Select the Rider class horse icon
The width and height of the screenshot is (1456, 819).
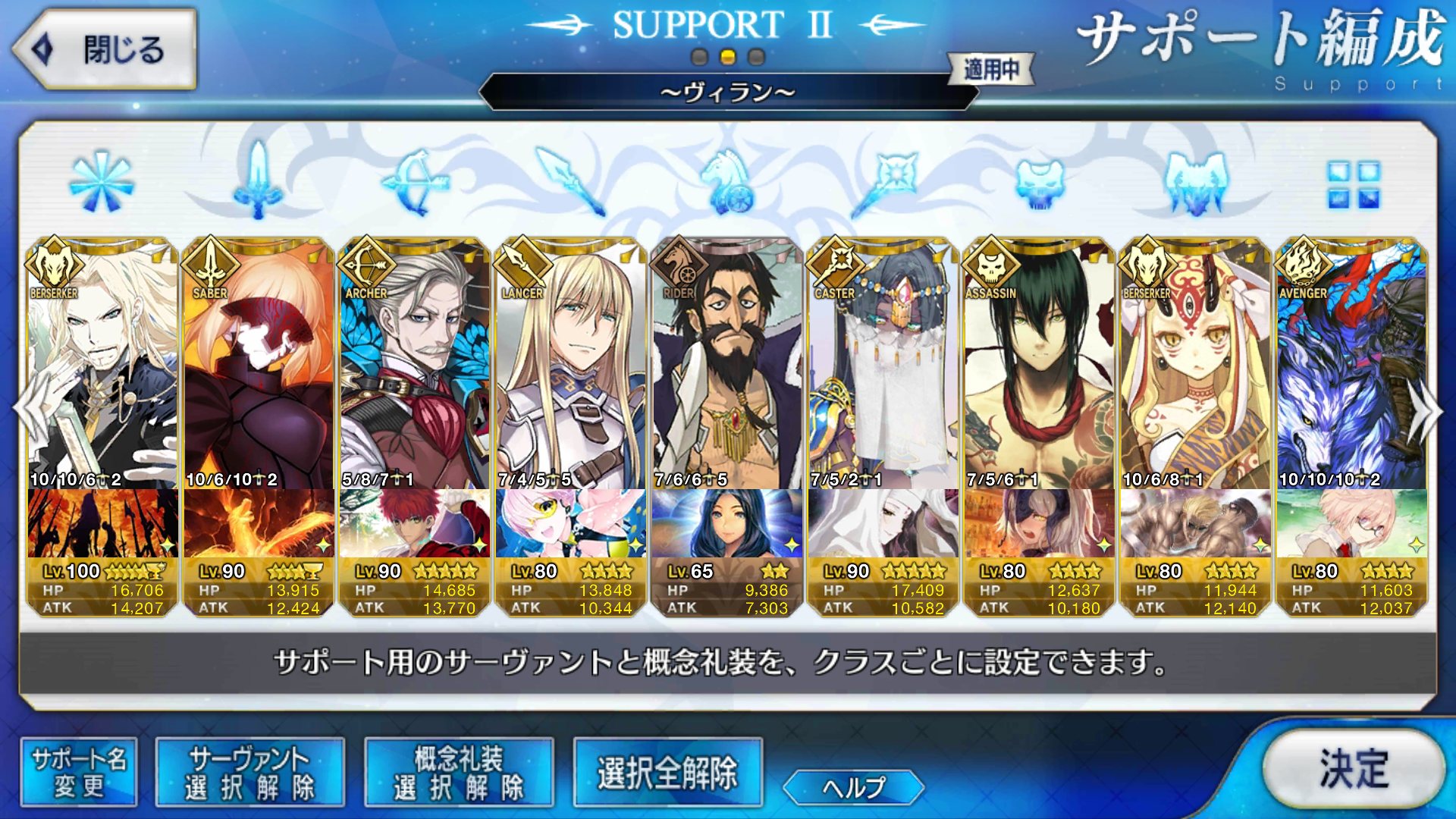click(727, 182)
